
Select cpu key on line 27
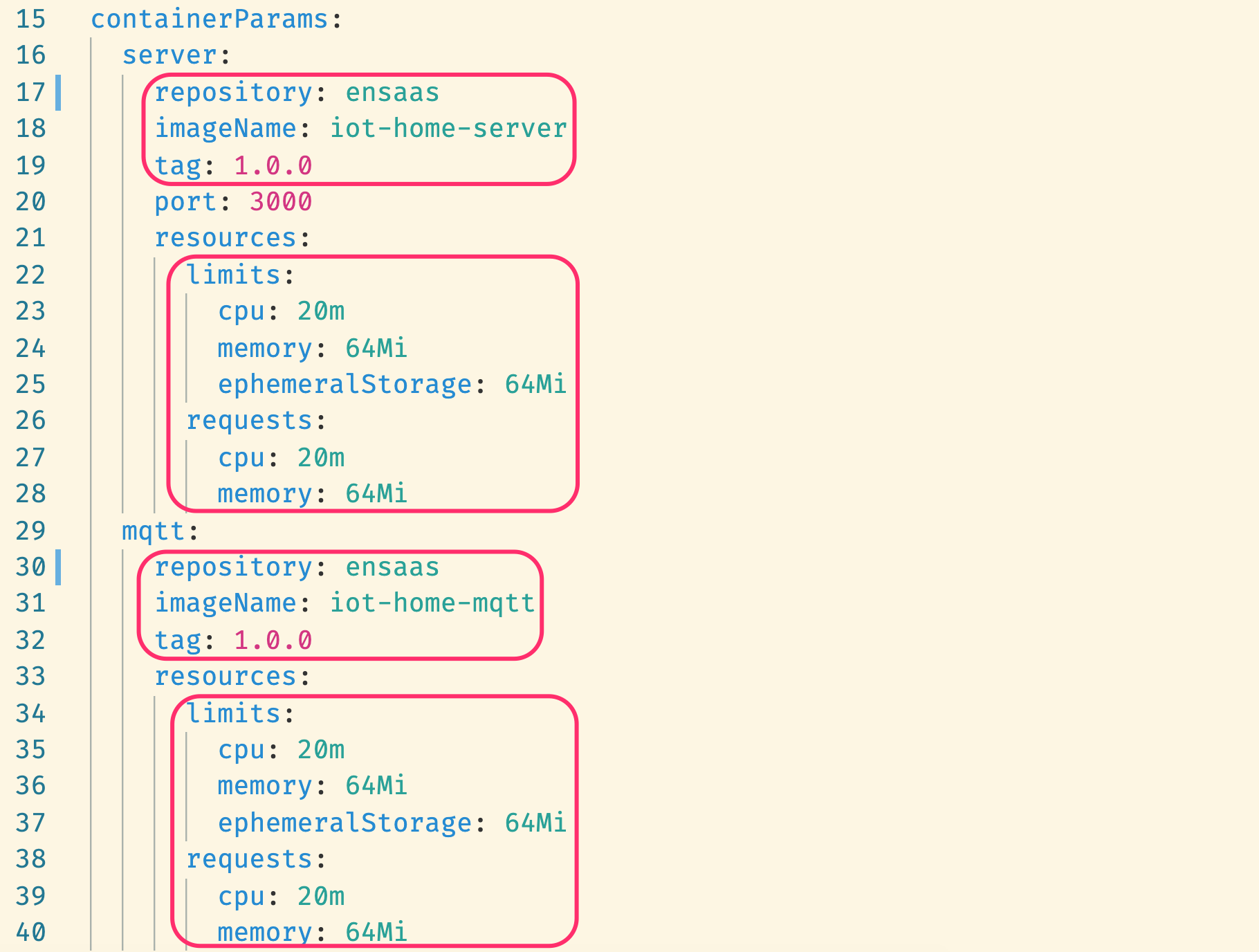click(x=241, y=458)
